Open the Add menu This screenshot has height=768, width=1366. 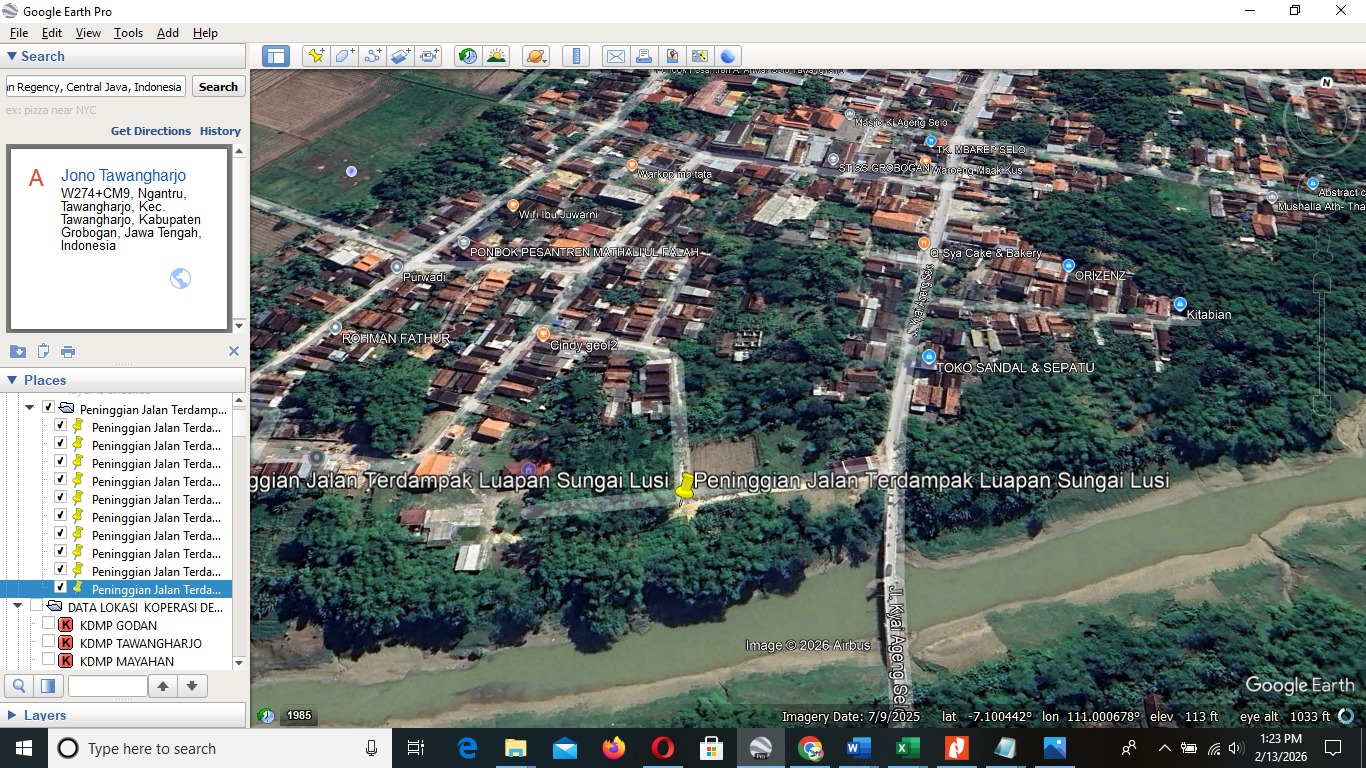coord(168,33)
